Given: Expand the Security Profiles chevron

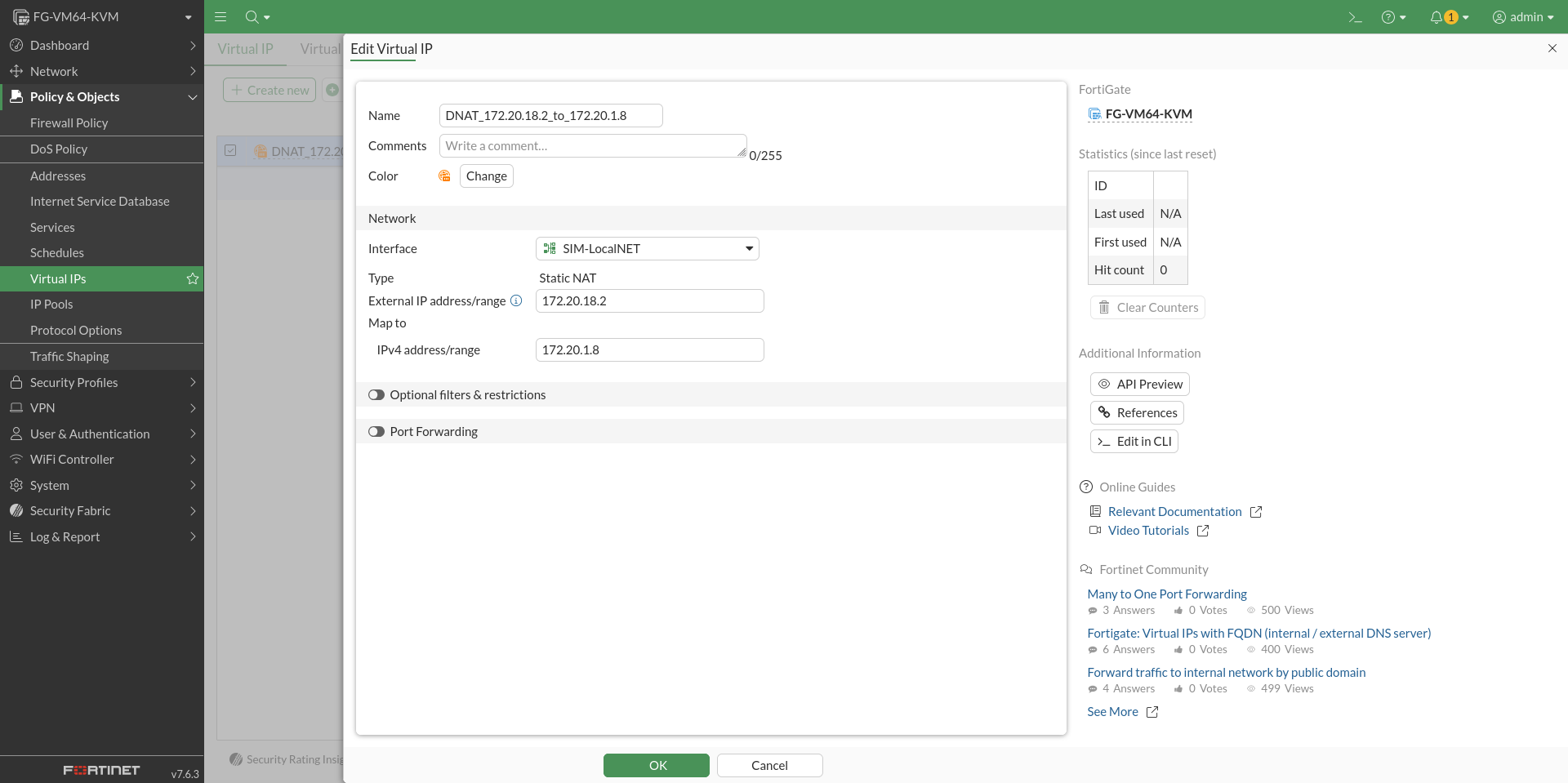Looking at the screenshot, I should pos(193,382).
